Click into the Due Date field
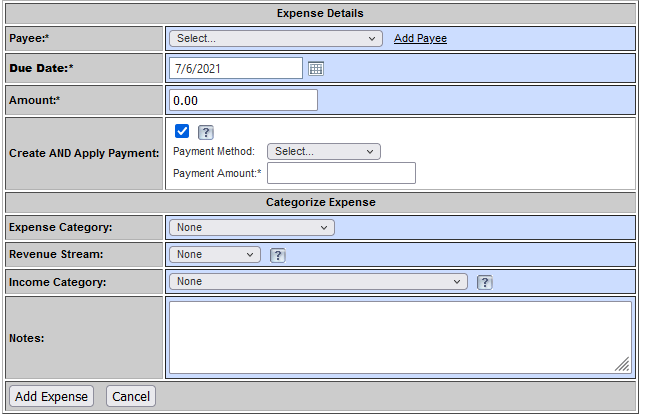This screenshot has width=645, height=416. tap(236, 68)
